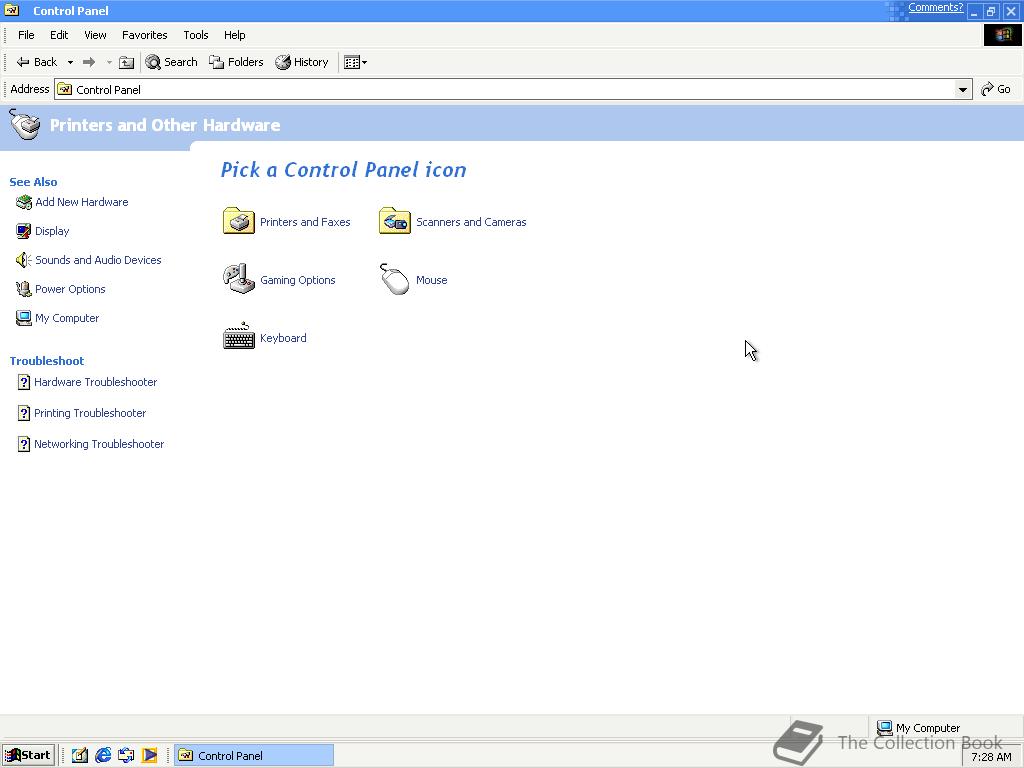The height and width of the screenshot is (768, 1024).
Task: Launch Internet Explorer from quick launch
Action: (103, 756)
